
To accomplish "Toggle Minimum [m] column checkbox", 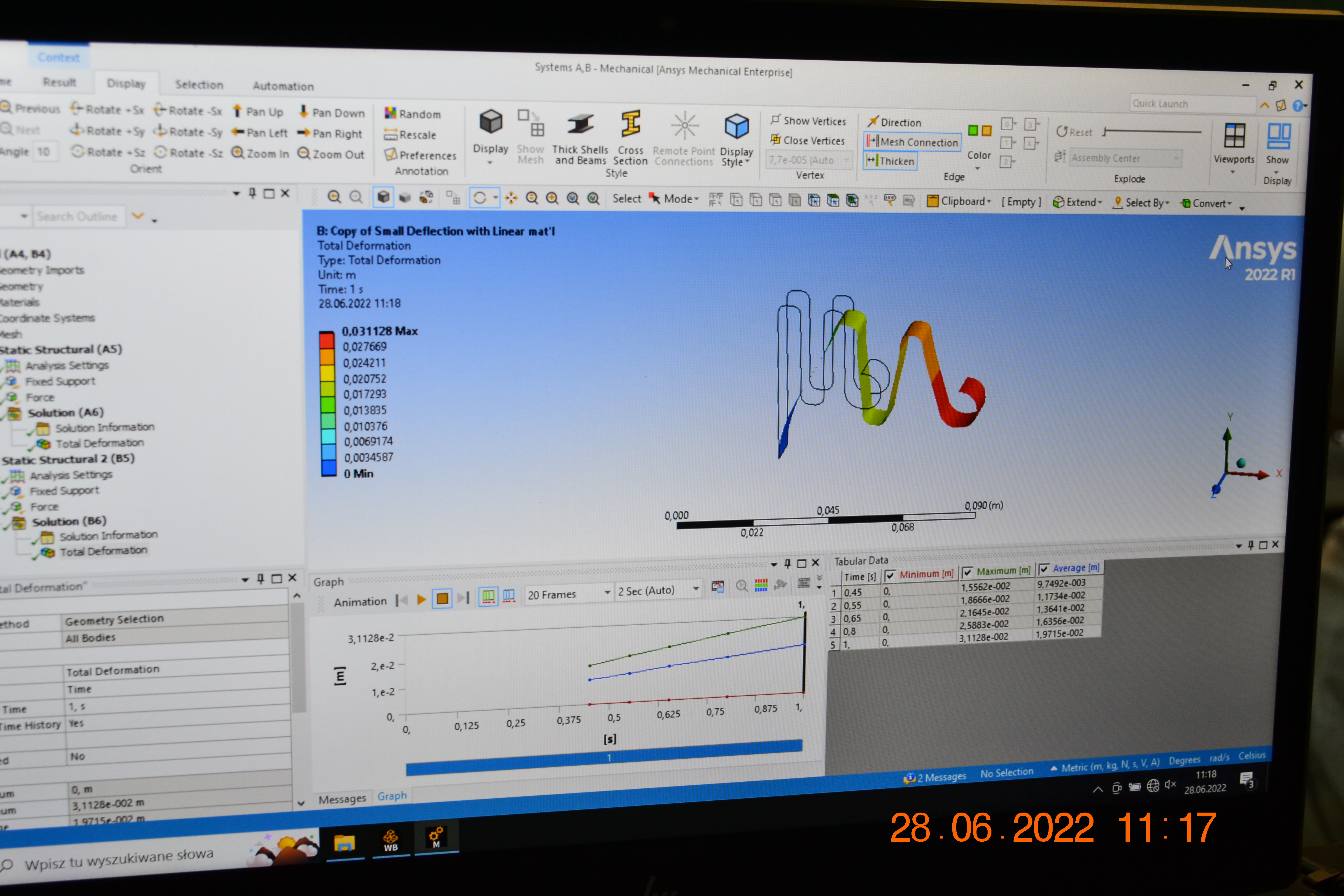I will [x=889, y=575].
